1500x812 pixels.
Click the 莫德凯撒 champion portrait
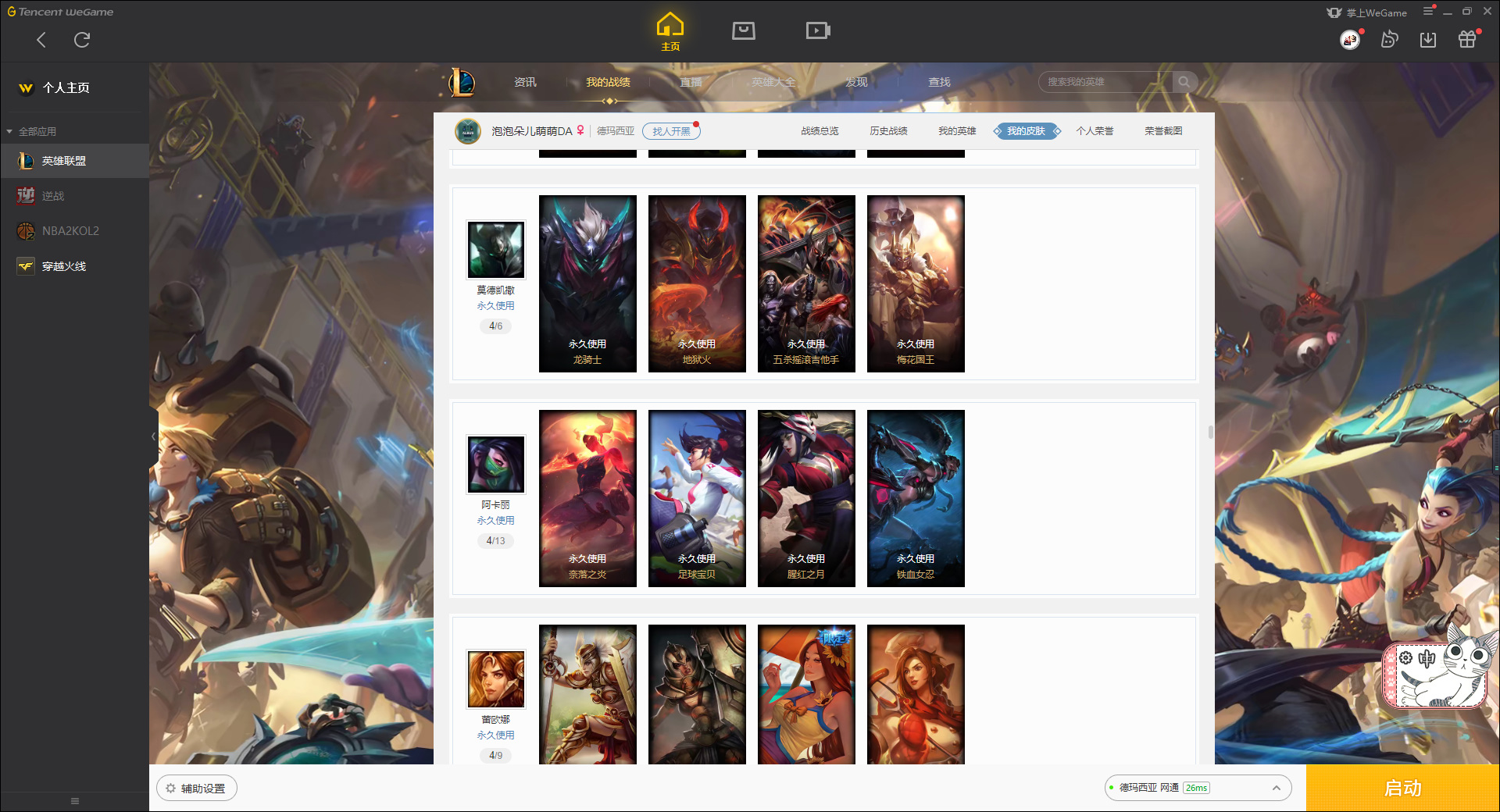[496, 250]
